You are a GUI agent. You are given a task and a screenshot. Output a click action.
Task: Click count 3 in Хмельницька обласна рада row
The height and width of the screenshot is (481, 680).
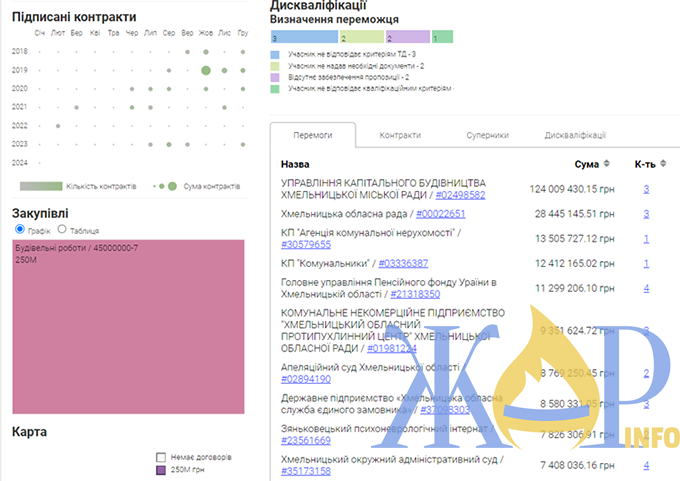tap(646, 214)
